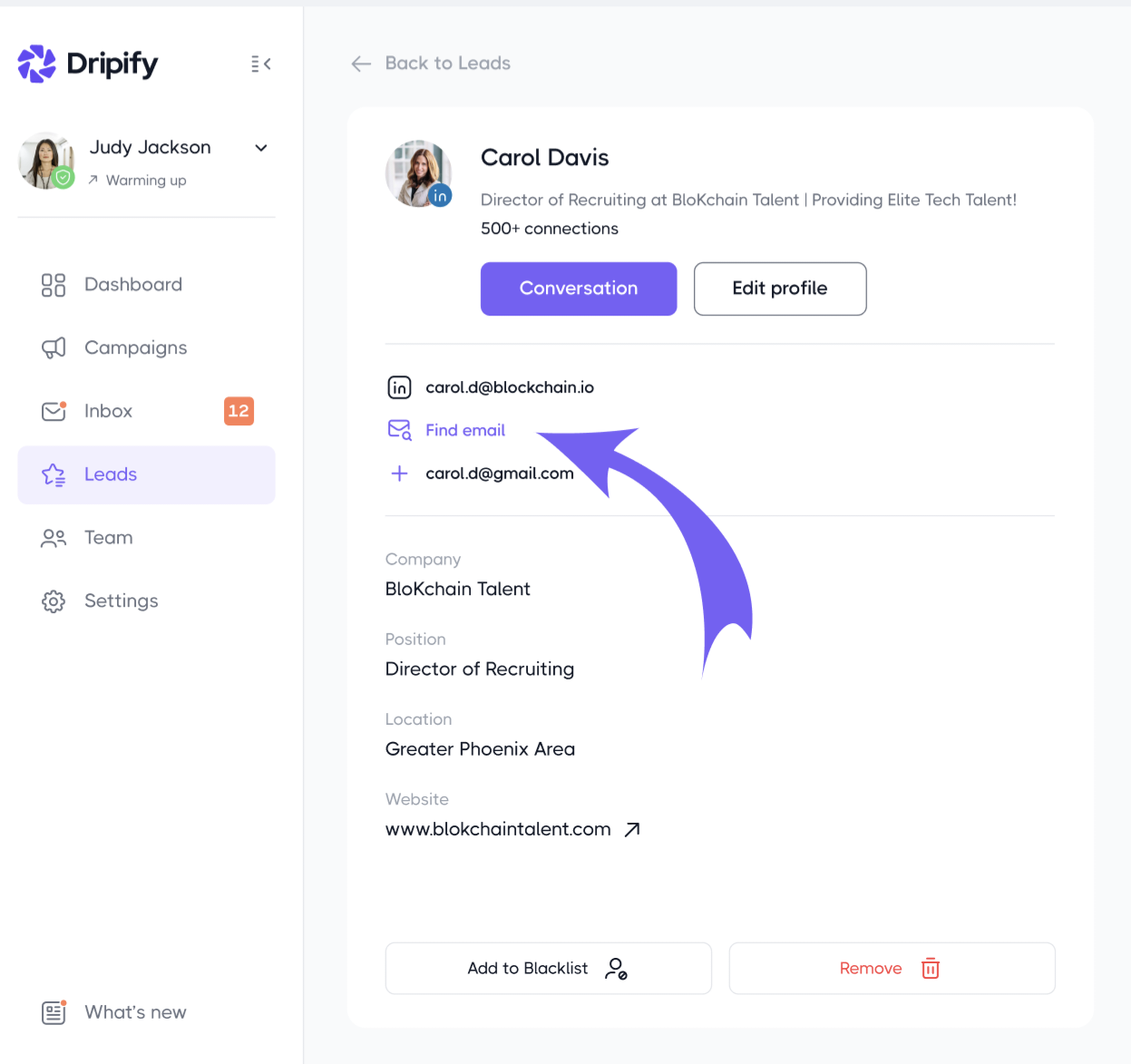Open the www.blokchaintalent.com website link
Image resolution: width=1131 pixels, height=1064 pixels.
click(x=498, y=829)
